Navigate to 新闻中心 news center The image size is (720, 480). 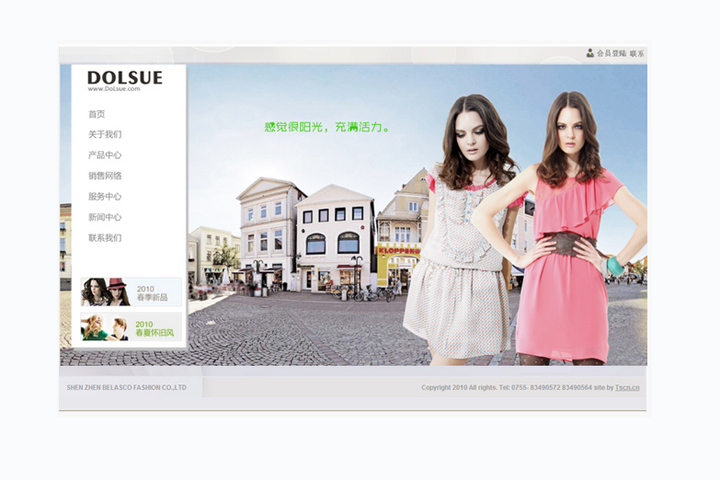104,217
